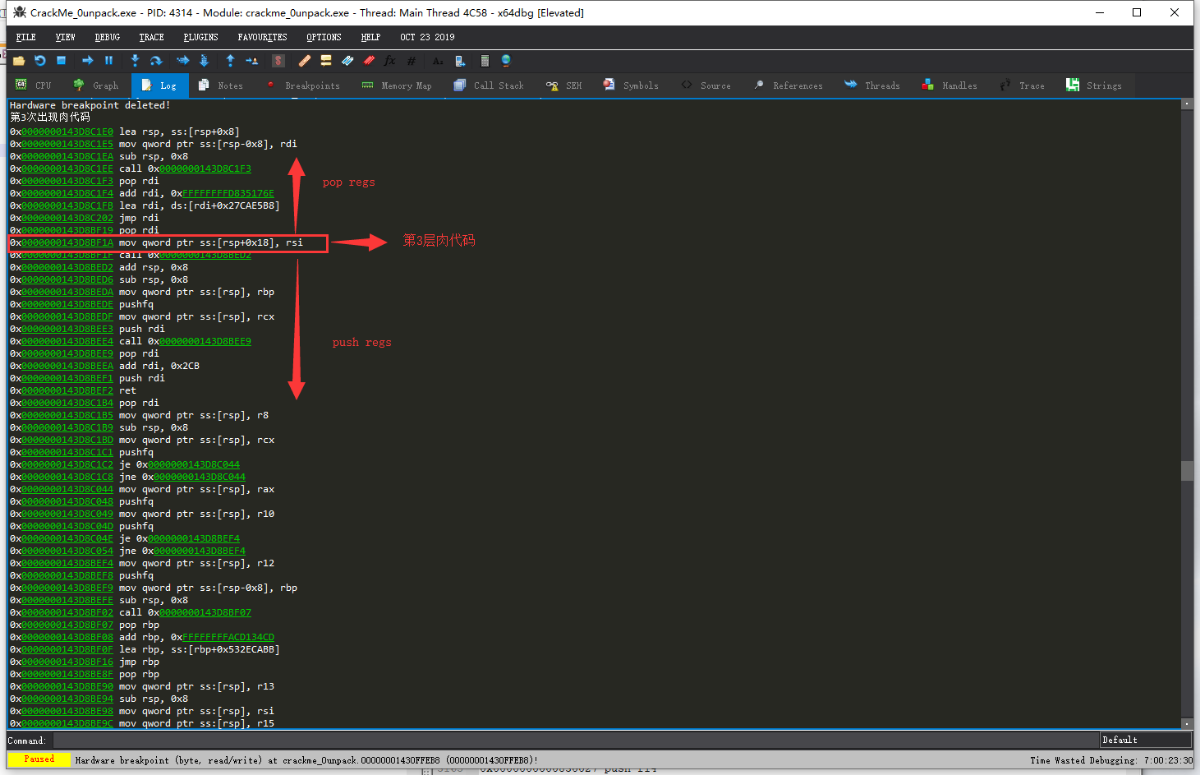Switch to the Threads tab
The width and height of the screenshot is (1200, 775).
[x=872, y=86]
